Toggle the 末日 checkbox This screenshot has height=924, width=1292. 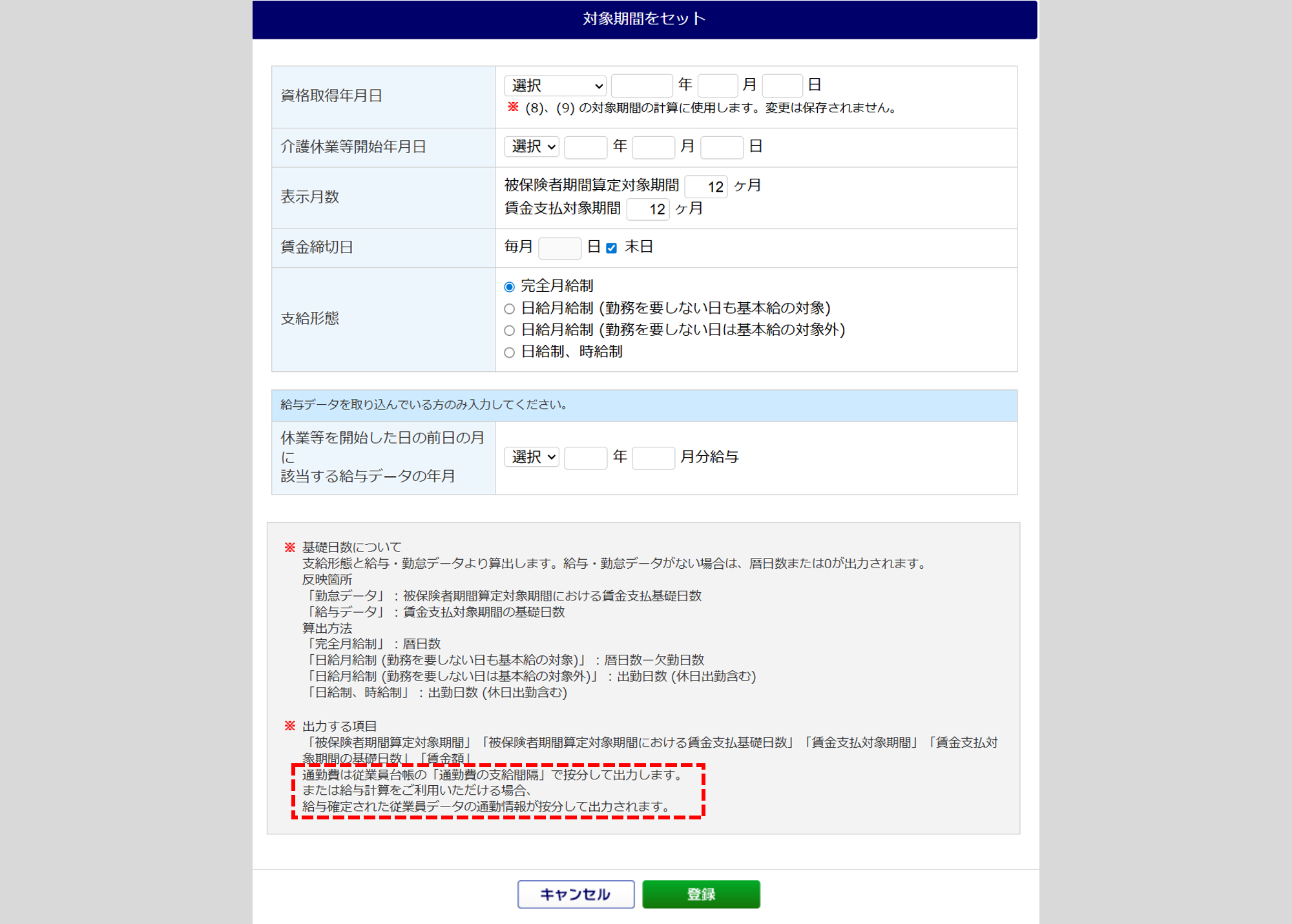point(611,248)
